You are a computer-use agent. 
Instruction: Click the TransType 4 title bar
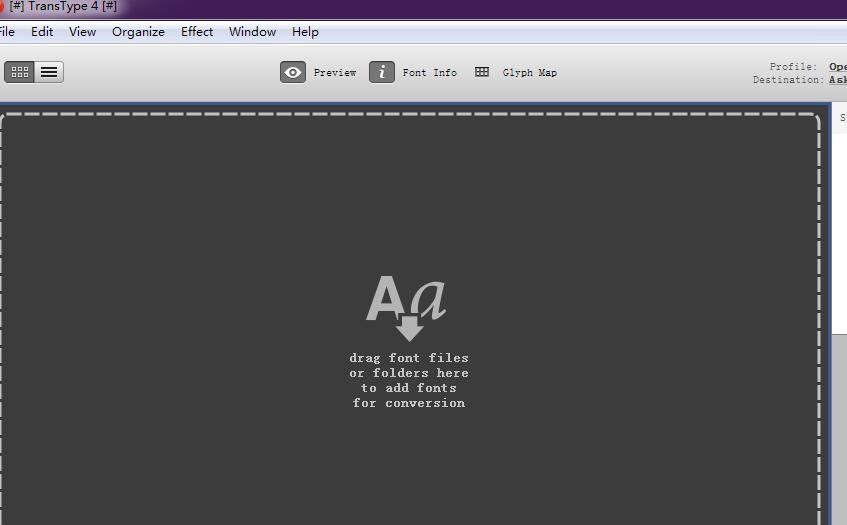424,8
